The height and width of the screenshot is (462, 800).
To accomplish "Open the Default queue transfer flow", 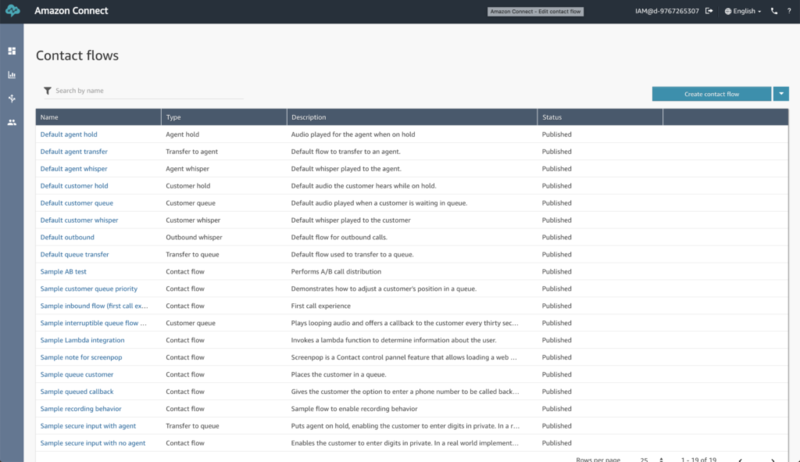I will point(74,254).
